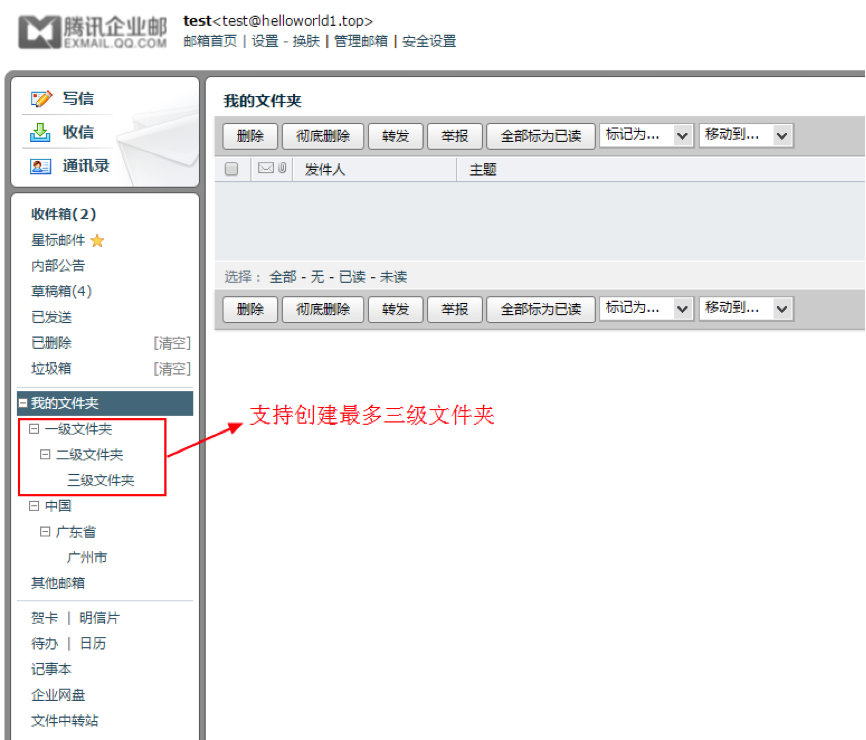Collapse the 我的文件夹 section
The height and width of the screenshot is (740, 866).
pyautogui.click(x=23, y=404)
